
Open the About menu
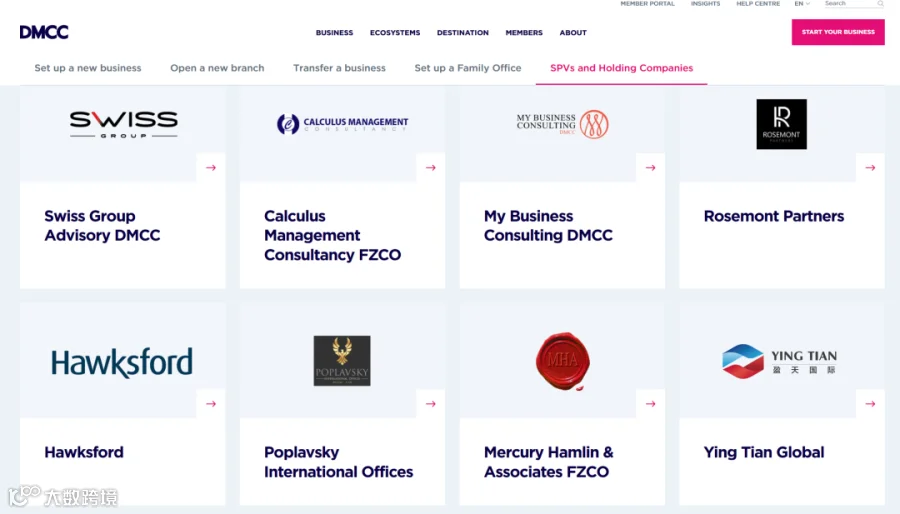pos(573,33)
